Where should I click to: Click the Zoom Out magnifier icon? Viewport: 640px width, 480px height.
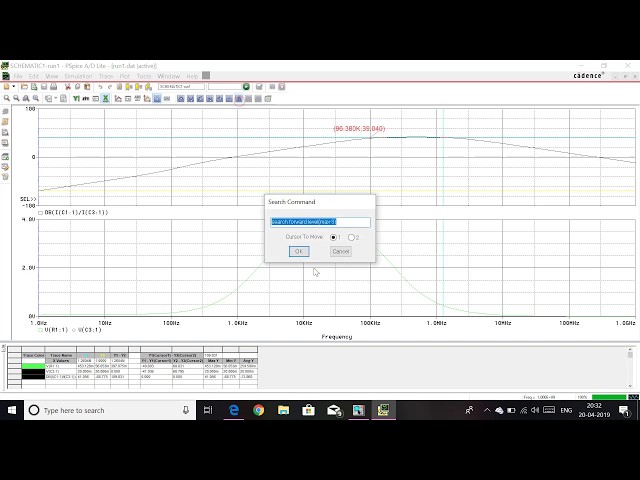[x=16, y=98]
